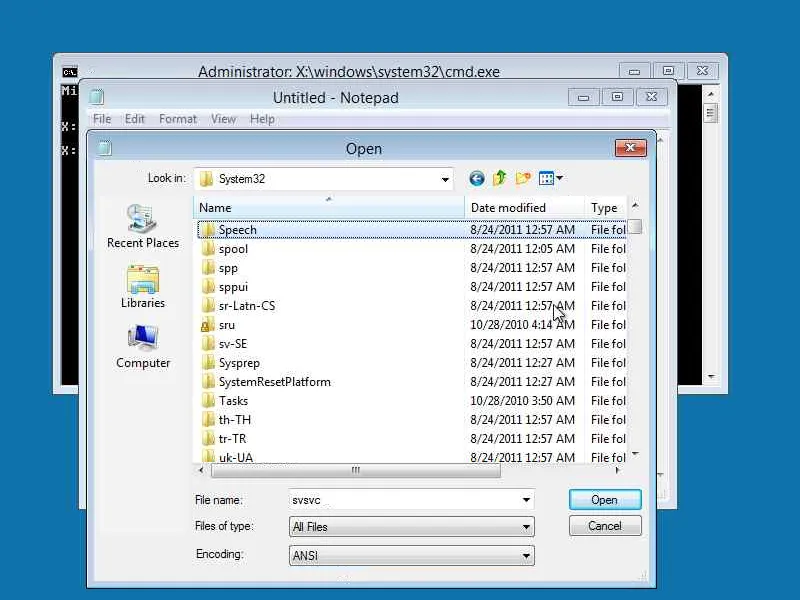Click Tasks date 10/28/2010 3:50 AM
This screenshot has width=800, height=600.
(522, 401)
